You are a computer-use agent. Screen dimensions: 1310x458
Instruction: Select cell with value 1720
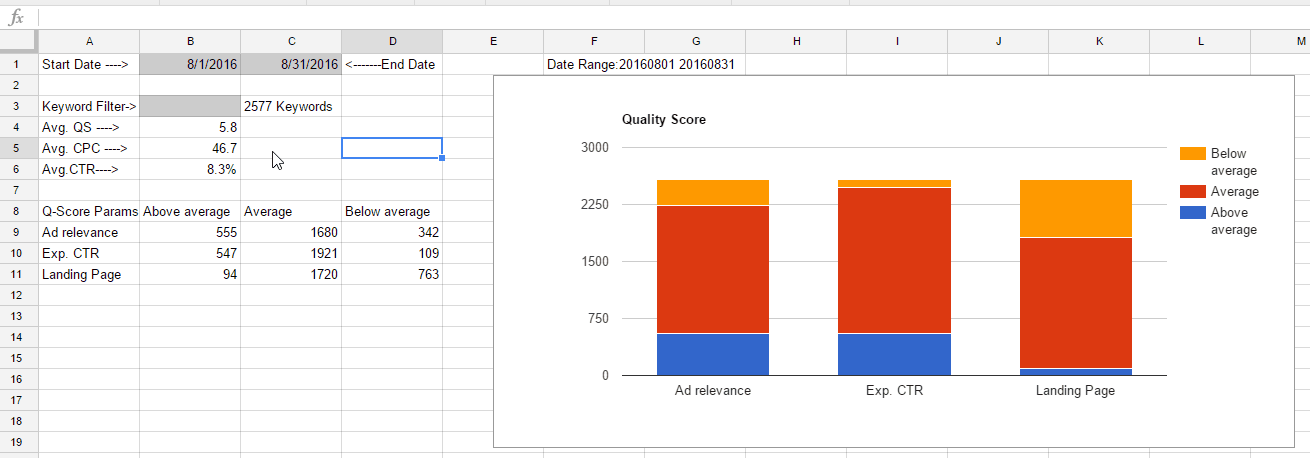(x=291, y=274)
